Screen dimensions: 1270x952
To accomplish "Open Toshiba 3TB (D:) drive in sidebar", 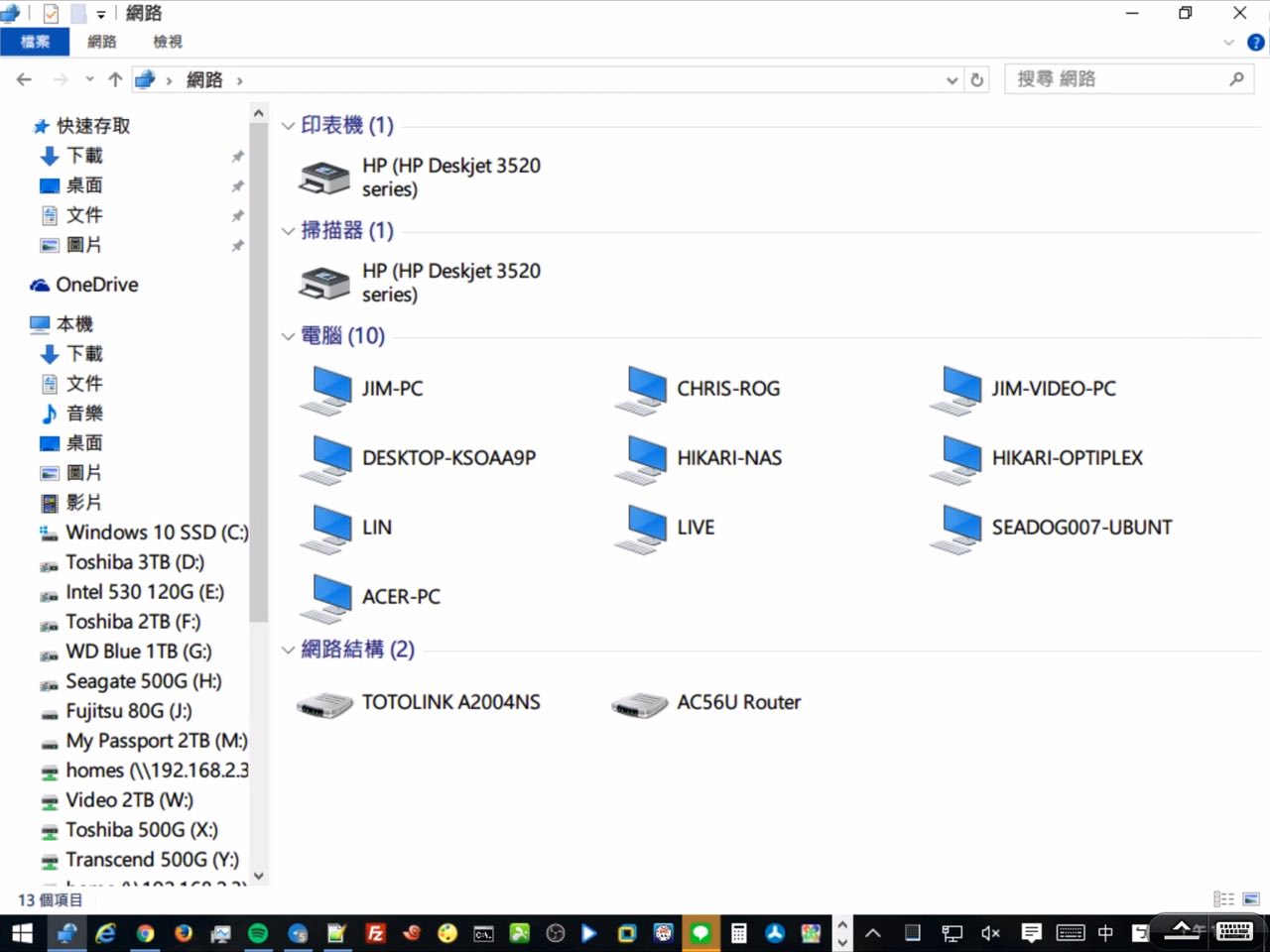I will click(135, 562).
